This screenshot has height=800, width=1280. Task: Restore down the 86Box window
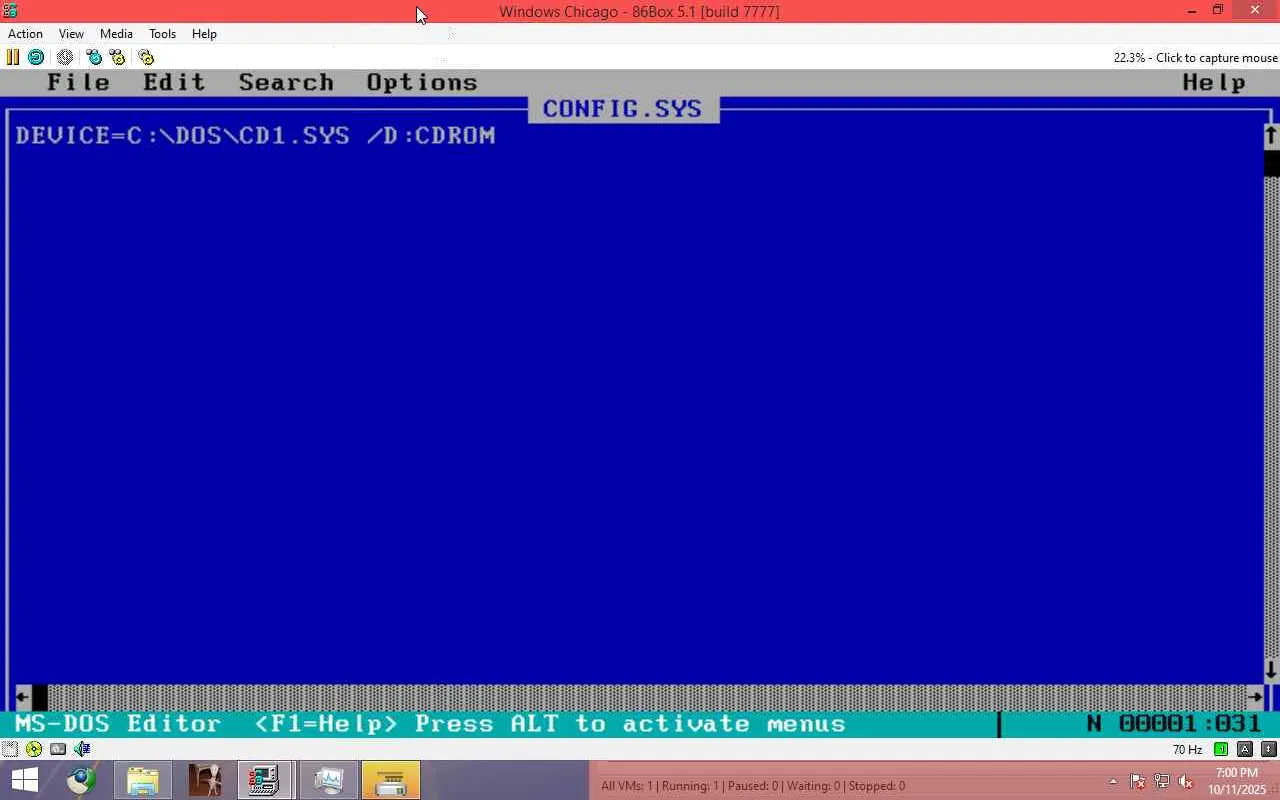[1218, 11]
